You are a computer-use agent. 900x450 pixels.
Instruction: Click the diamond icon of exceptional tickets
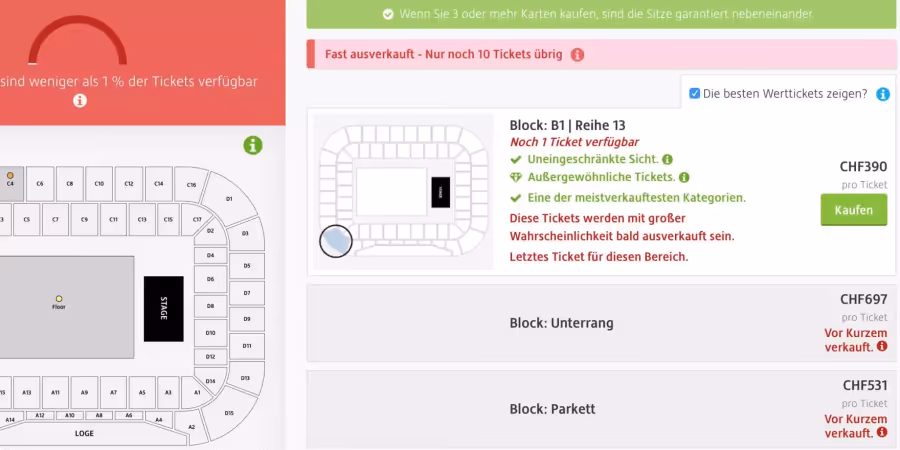point(516,177)
